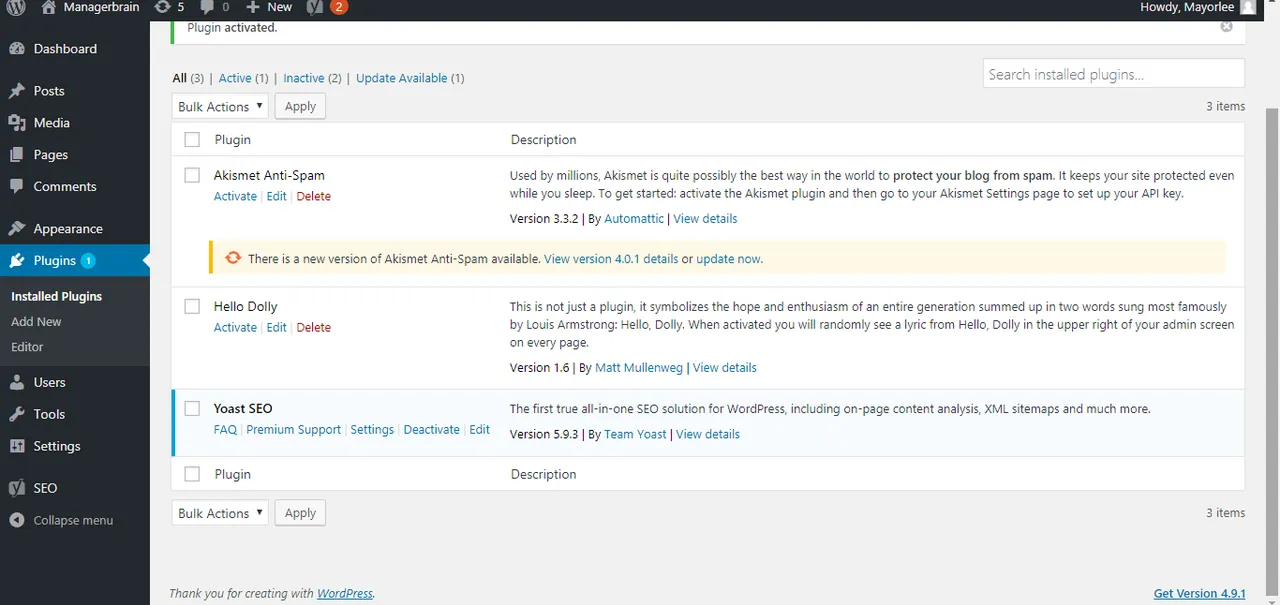
Task: Edit the Akismet Anti-Spam plugin
Action: (276, 196)
